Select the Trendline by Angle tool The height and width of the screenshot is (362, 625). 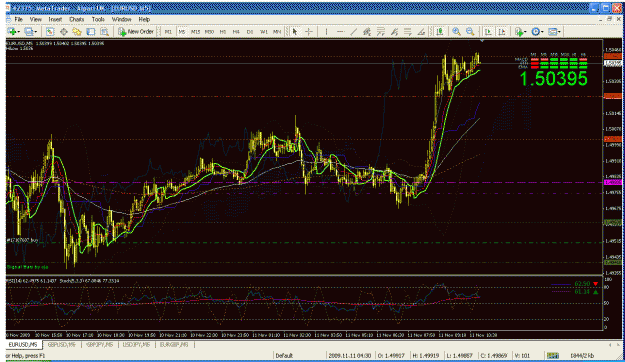click(x=421, y=31)
